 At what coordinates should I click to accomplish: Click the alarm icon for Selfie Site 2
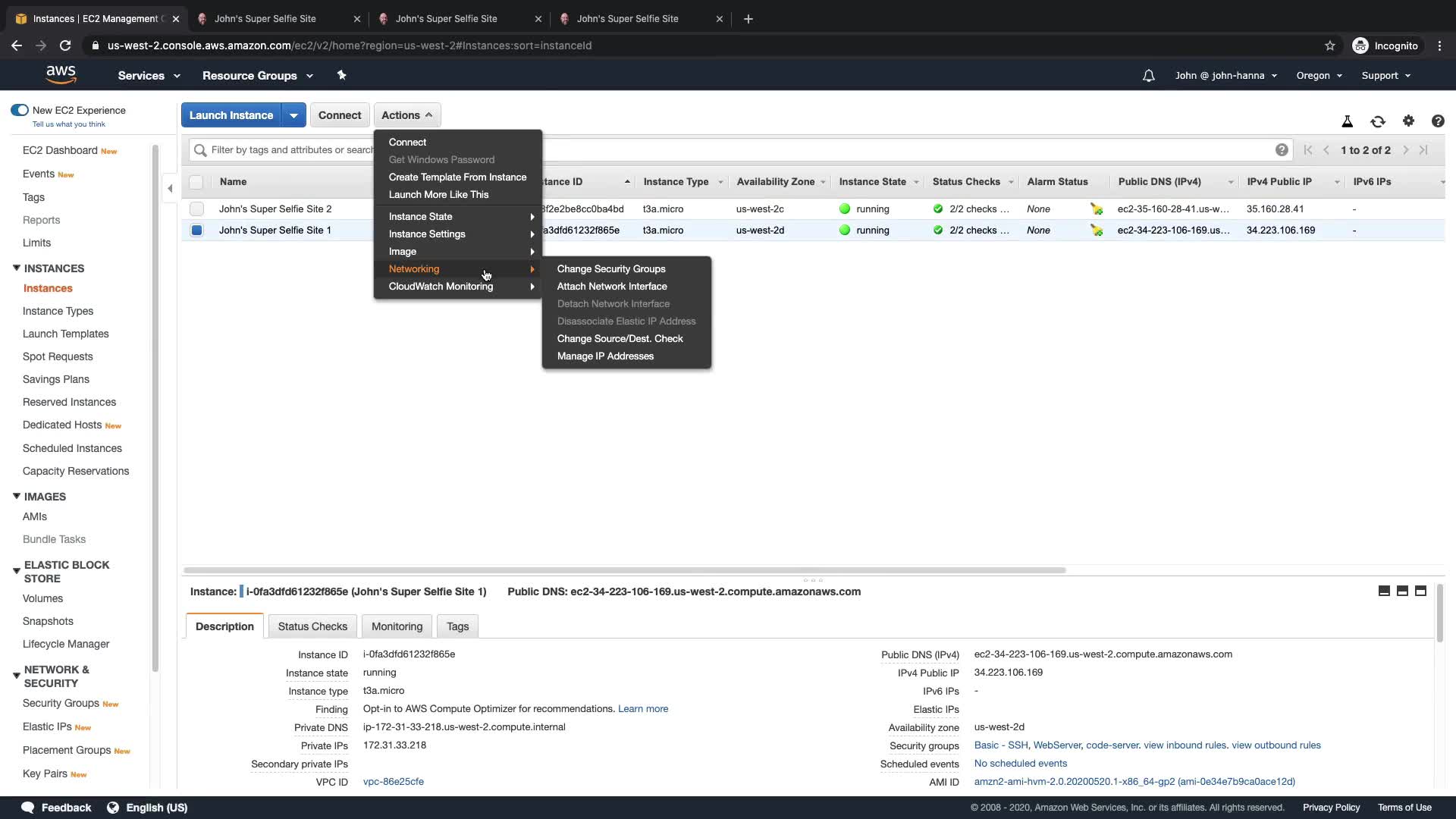[1097, 209]
